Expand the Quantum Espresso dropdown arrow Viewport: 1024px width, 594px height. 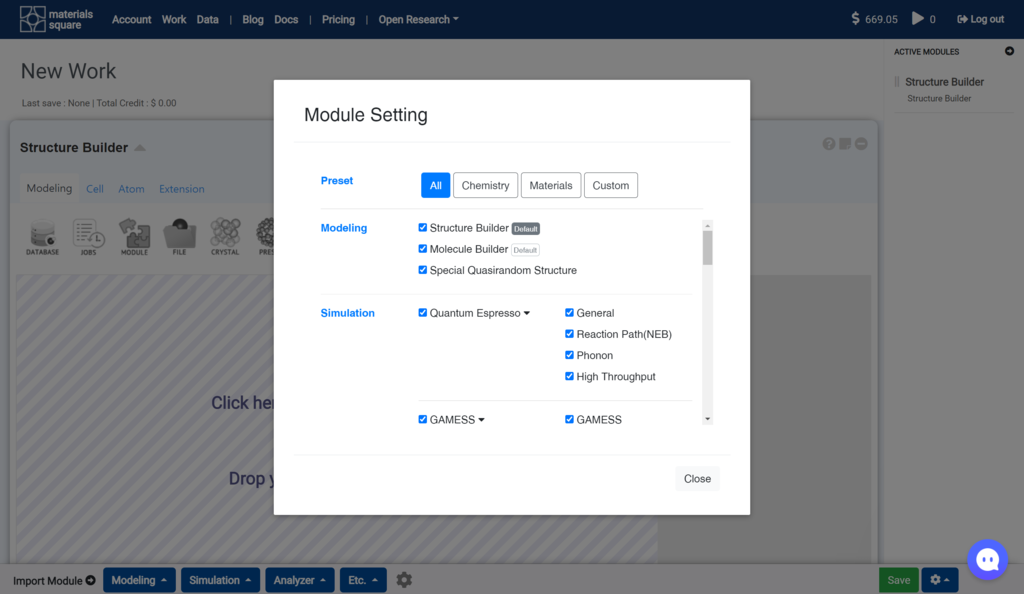(x=527, y=313)
